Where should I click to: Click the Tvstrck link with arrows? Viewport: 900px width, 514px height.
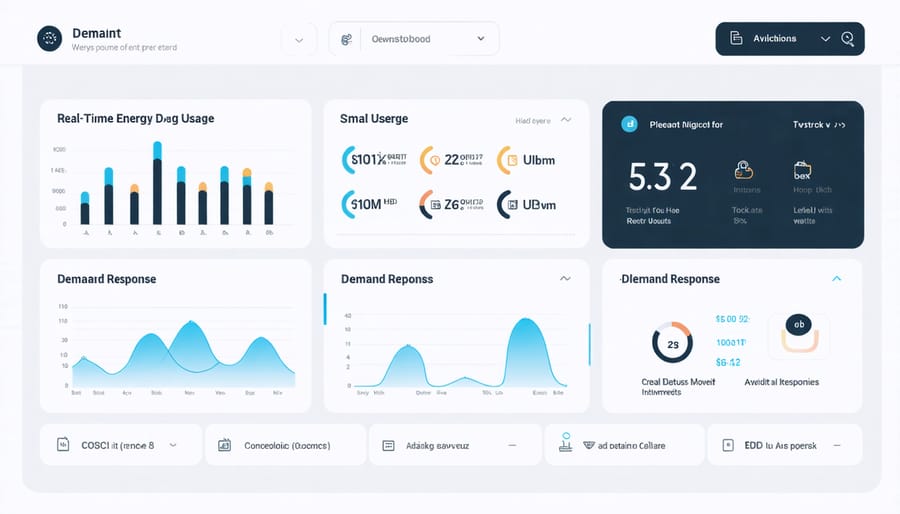[x=819, y=124]
